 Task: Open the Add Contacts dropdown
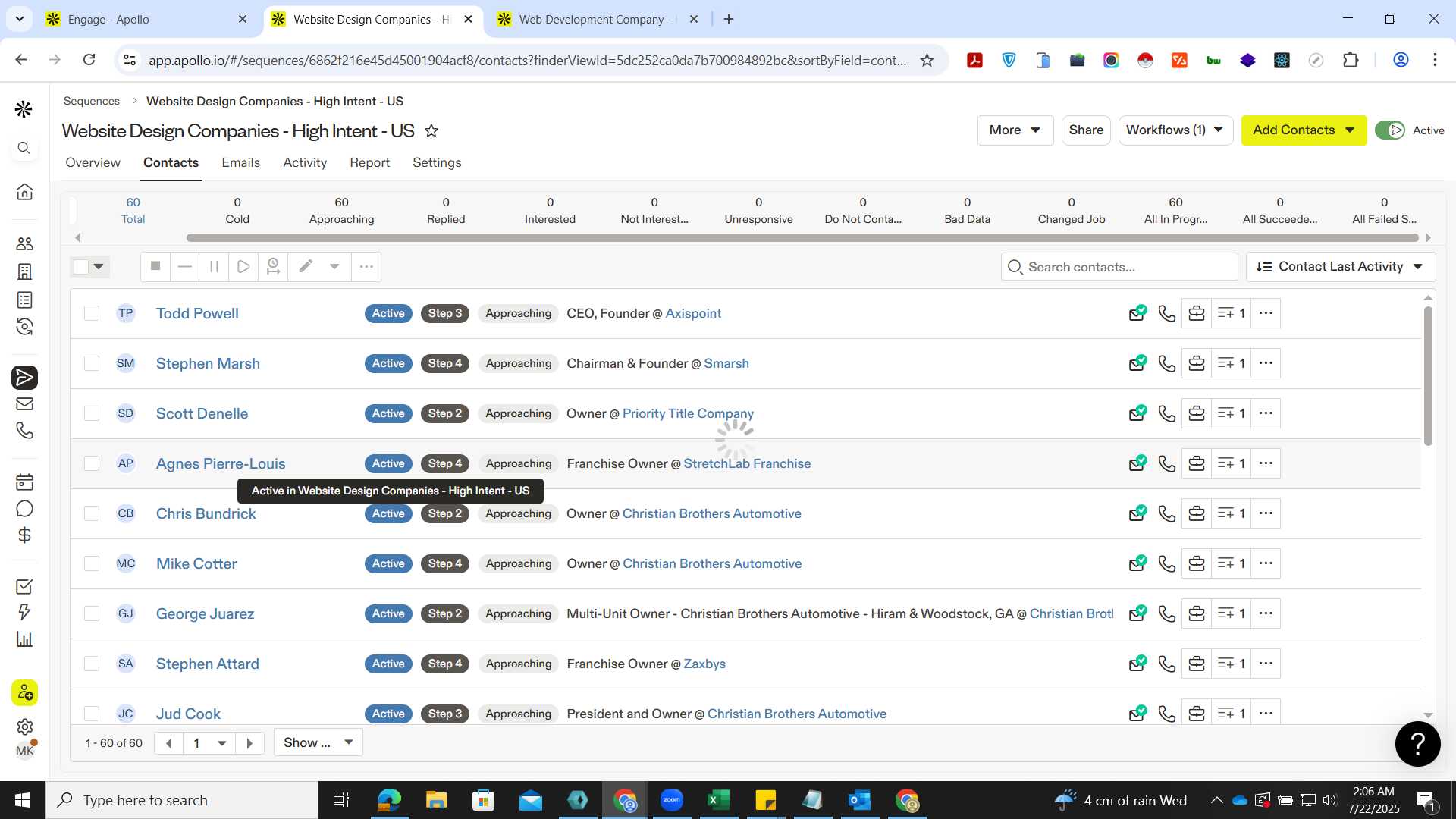pyautogui.click(x=1304, y=130)
